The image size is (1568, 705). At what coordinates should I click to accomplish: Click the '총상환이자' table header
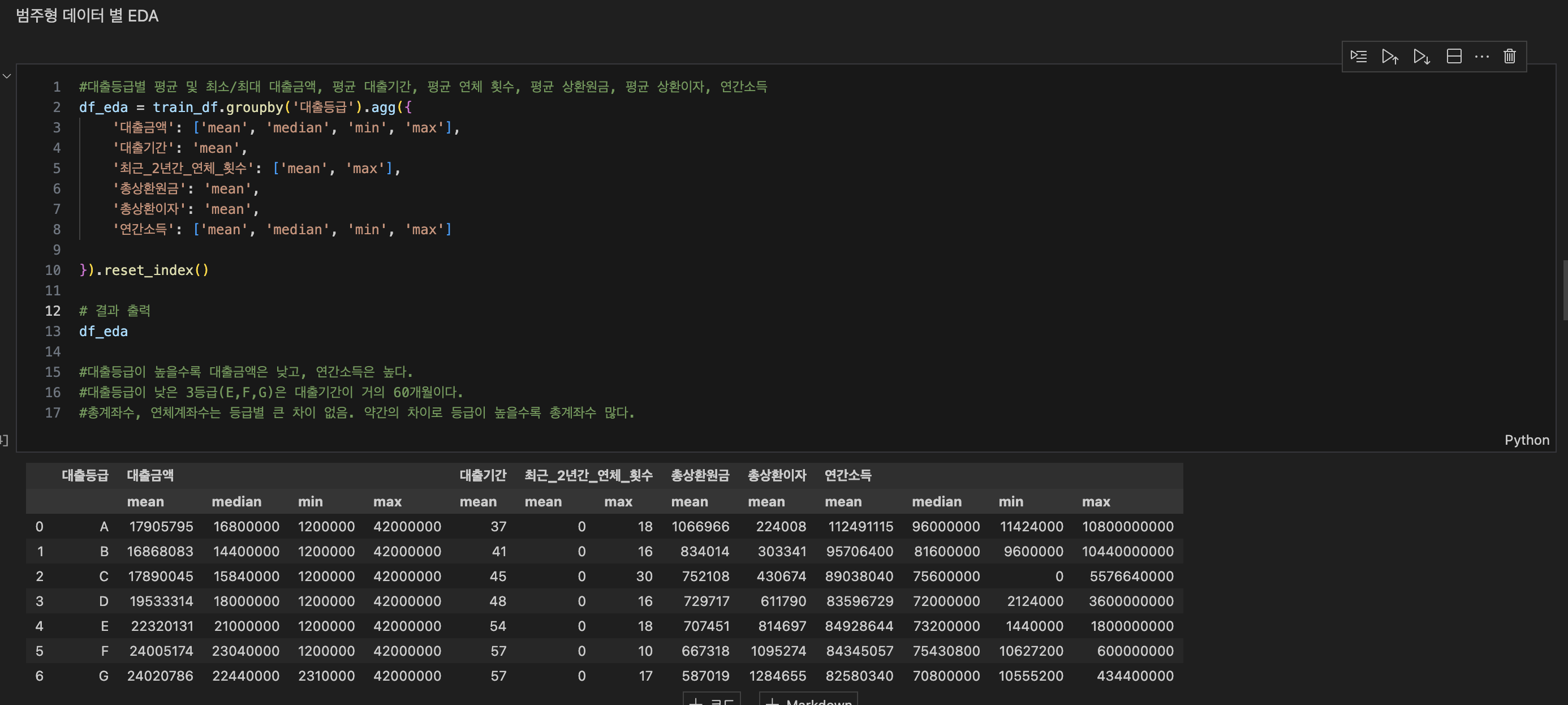click(x=777, y=475)
